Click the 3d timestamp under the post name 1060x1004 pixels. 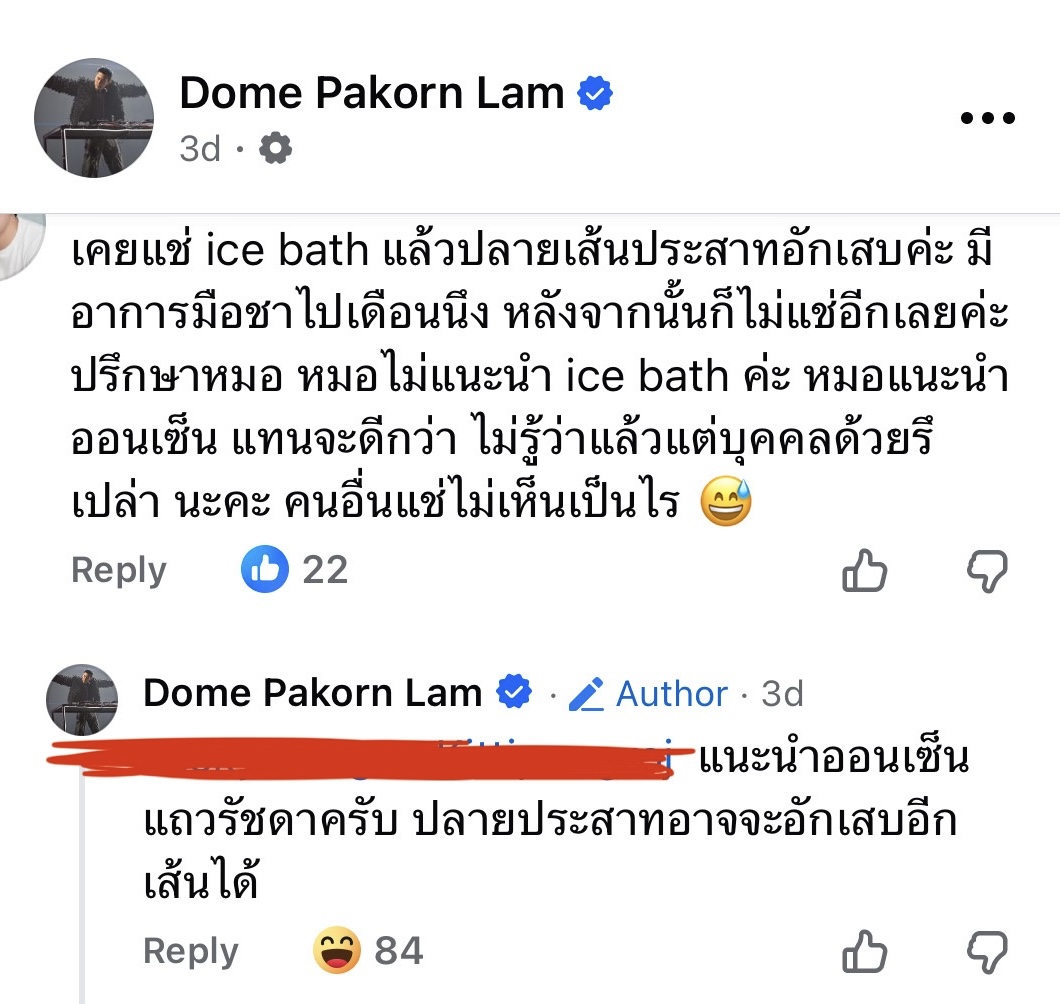pos(200,148)
